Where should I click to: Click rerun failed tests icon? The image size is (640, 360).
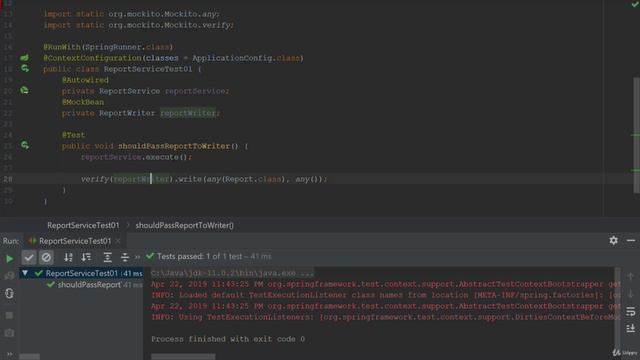click(x=9, y=276)
